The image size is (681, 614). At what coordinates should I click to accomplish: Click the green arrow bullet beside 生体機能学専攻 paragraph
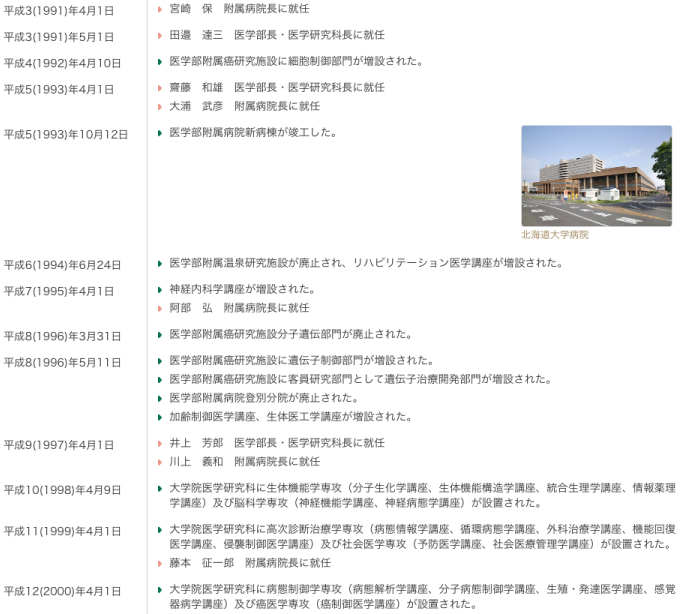(x=160, y=489)
